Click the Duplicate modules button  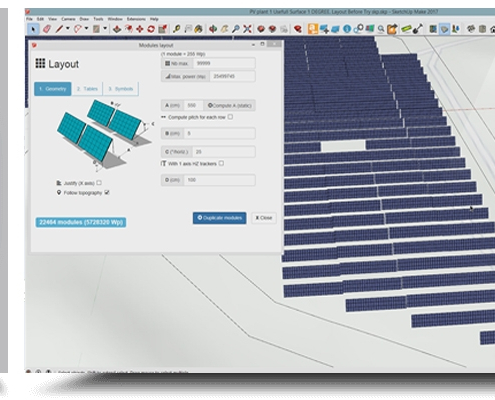coord(219,218)
